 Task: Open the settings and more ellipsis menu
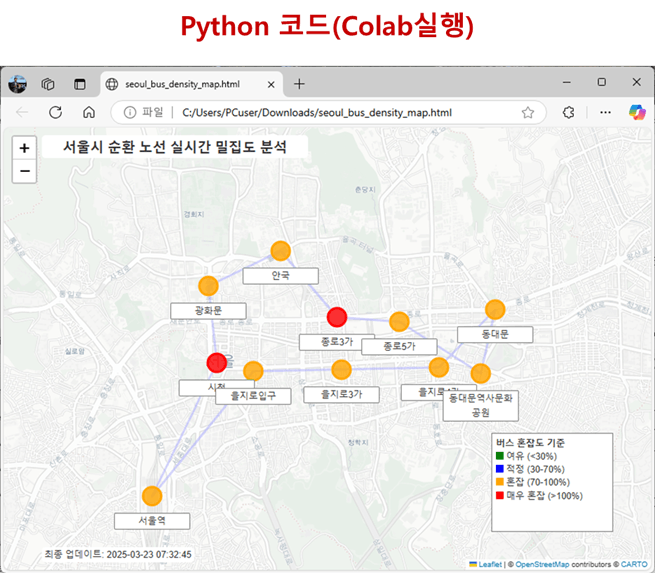click(x=605, y=112)
